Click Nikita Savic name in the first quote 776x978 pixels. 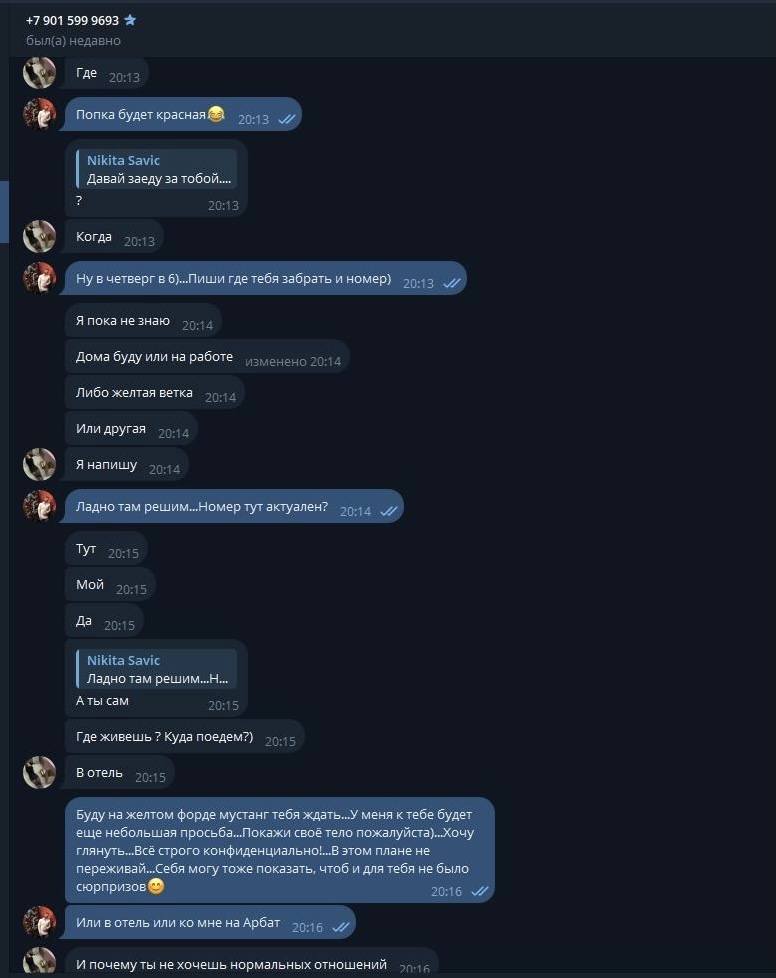pyautogui.click(x=123, y=160)
